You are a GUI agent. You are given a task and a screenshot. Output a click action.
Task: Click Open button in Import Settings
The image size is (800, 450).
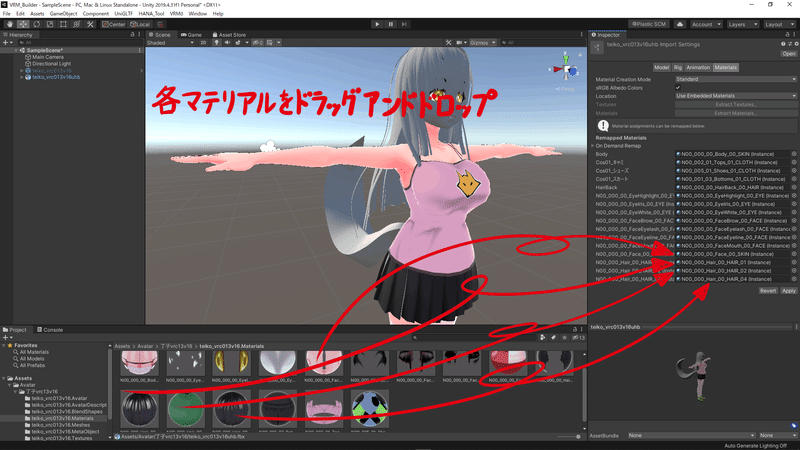789,54
